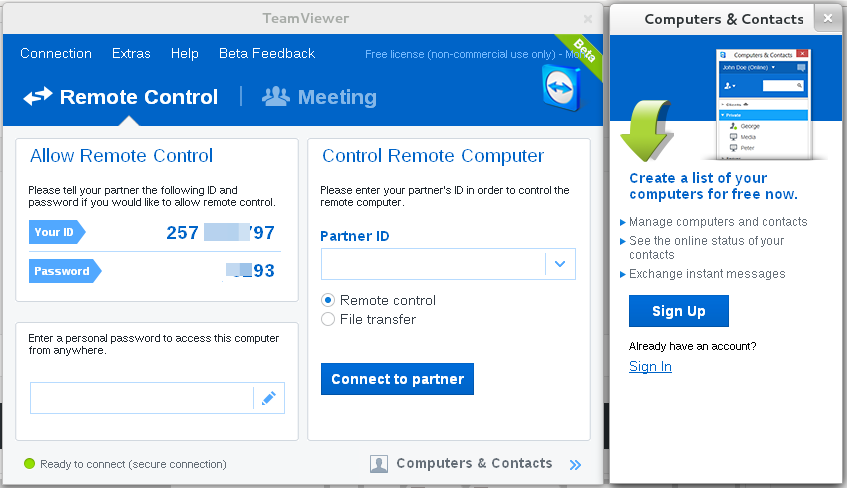
Task: Click the double chevron expand contacts icon
Action: (575, 464)
